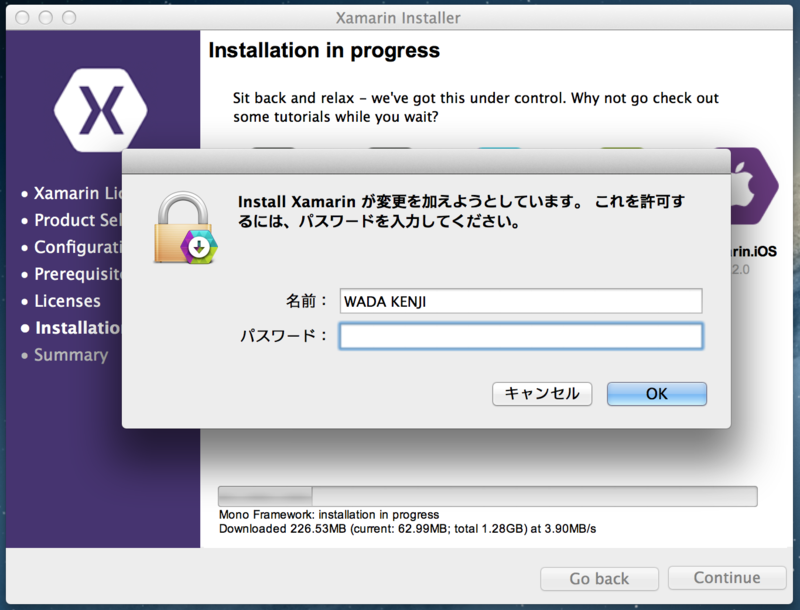Click the 'Installation in progress' heading
Image resolution: width=800 pixels, height=610 pixels.
pos(324,50)
